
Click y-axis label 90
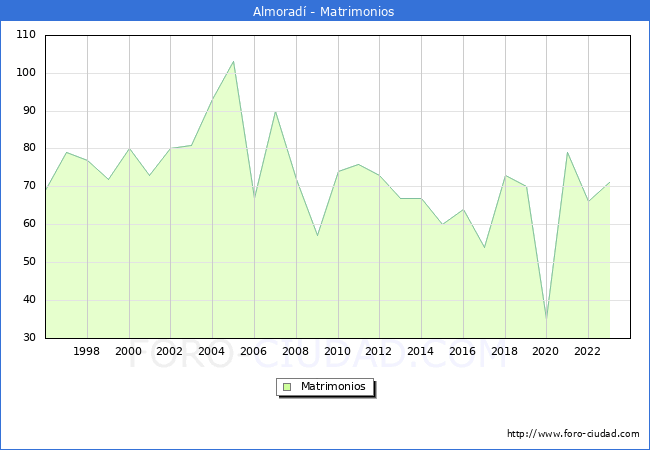coord(29,110)
